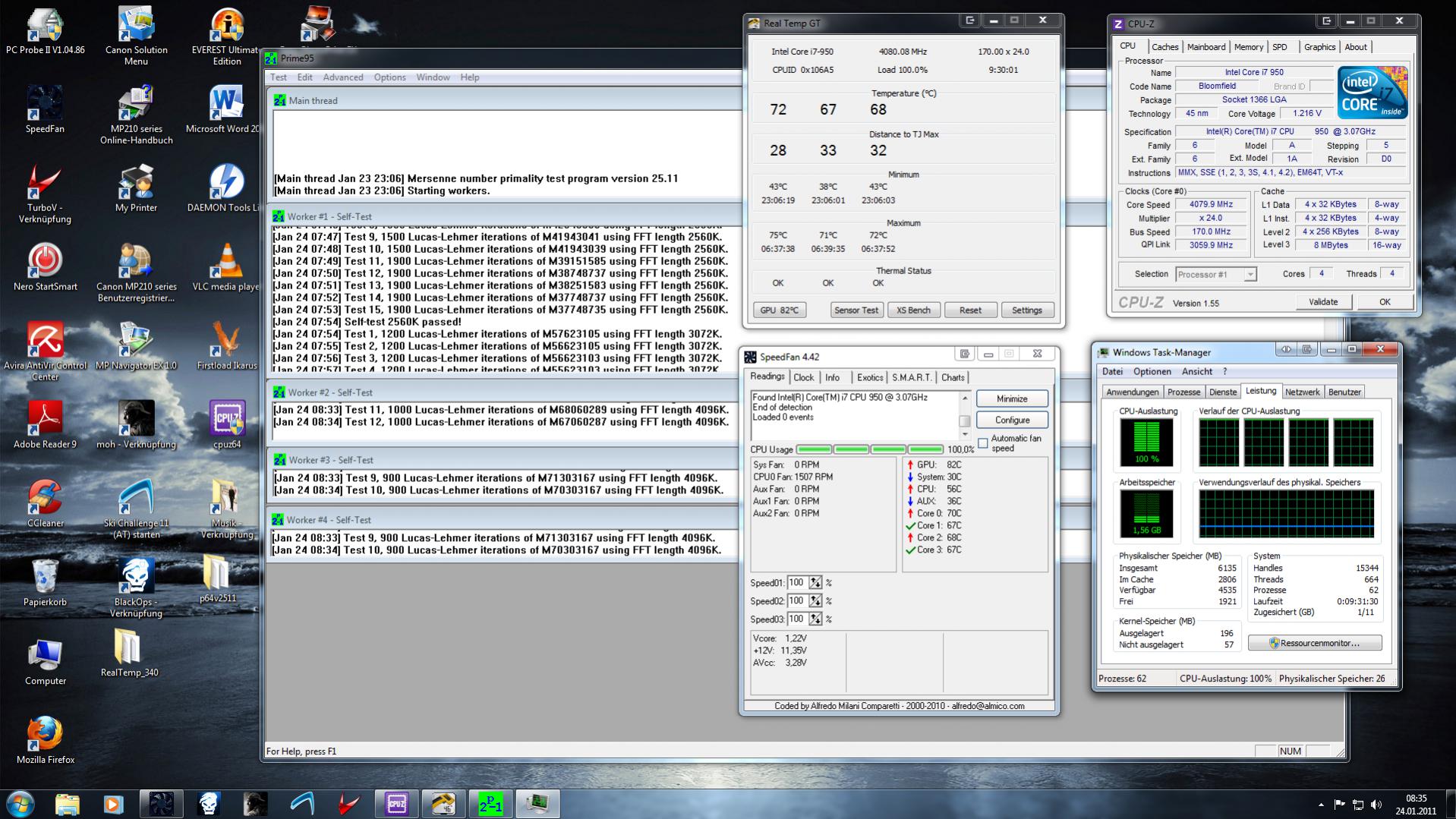Viewport: 1456px width, 819px height.
Task: Open RealTemp_340 folder on desktop
Action: 129,653
